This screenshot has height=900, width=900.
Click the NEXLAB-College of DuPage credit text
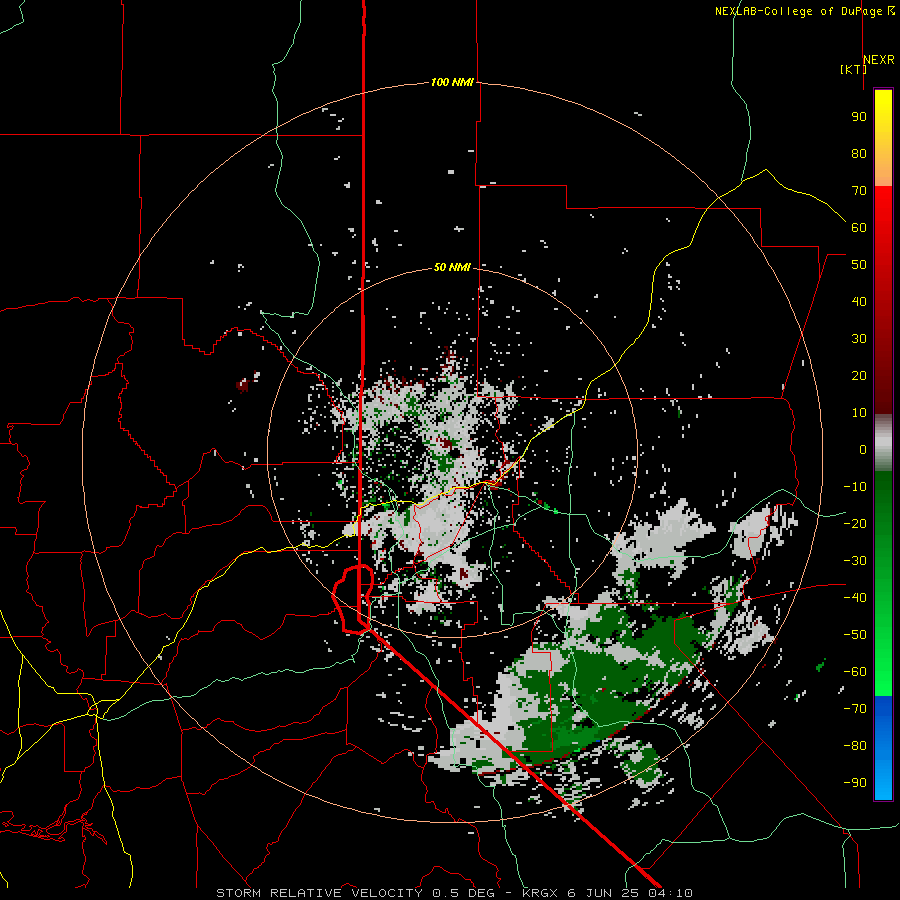tap(804, 11)
